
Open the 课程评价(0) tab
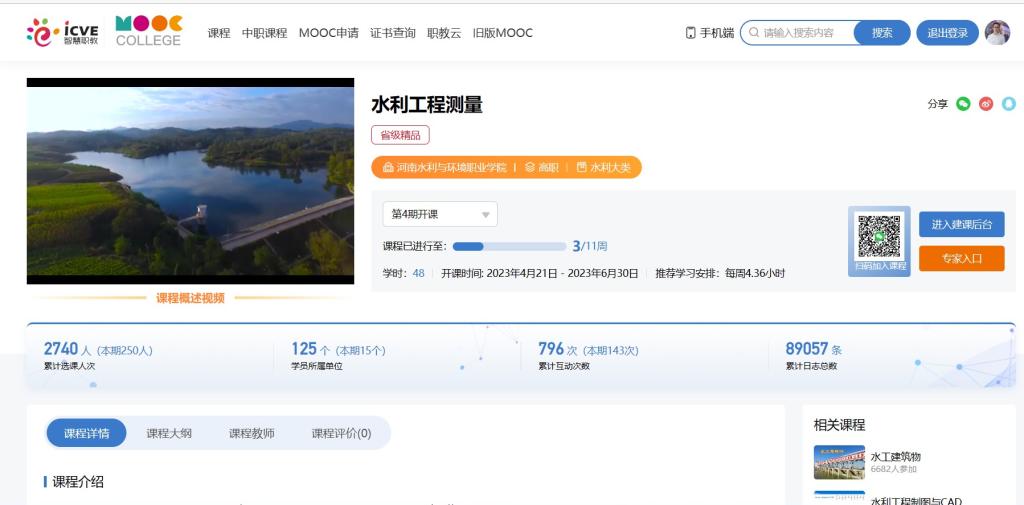coord(341,433)
